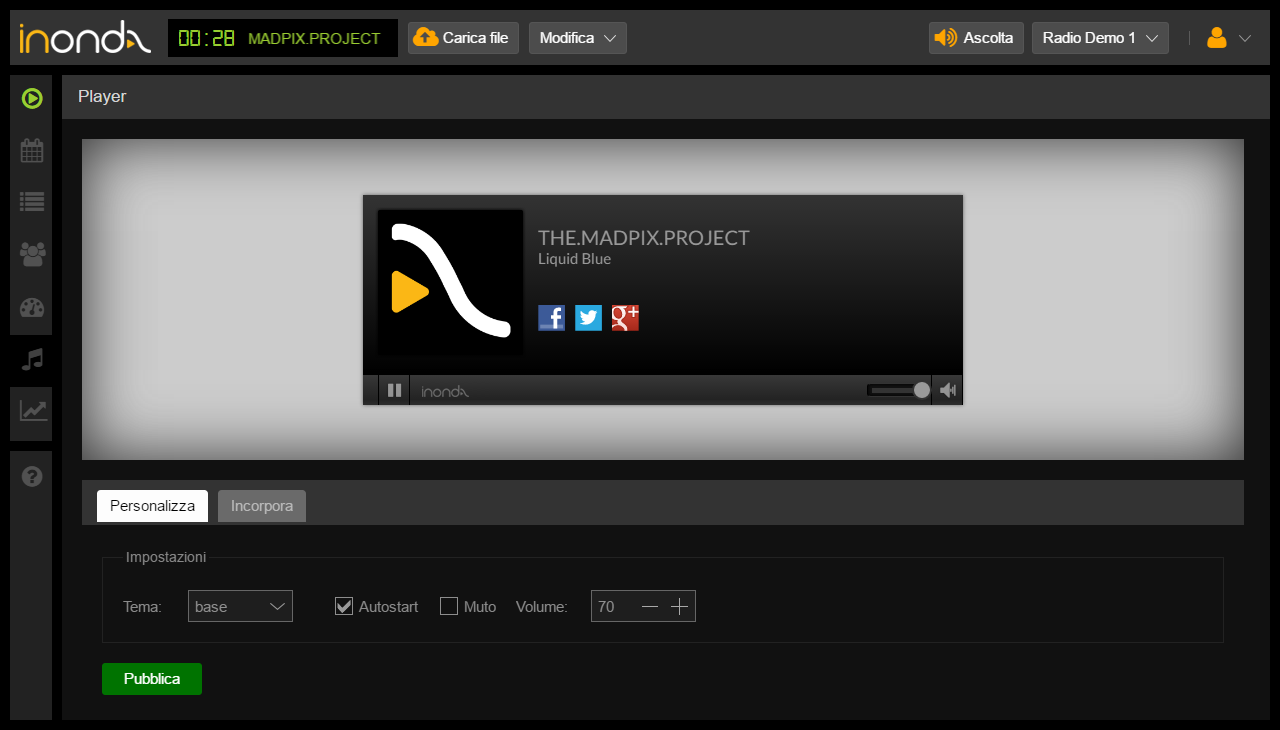Share on Google Plus from player
The image size is (1280, 730).
click(625, 318)
